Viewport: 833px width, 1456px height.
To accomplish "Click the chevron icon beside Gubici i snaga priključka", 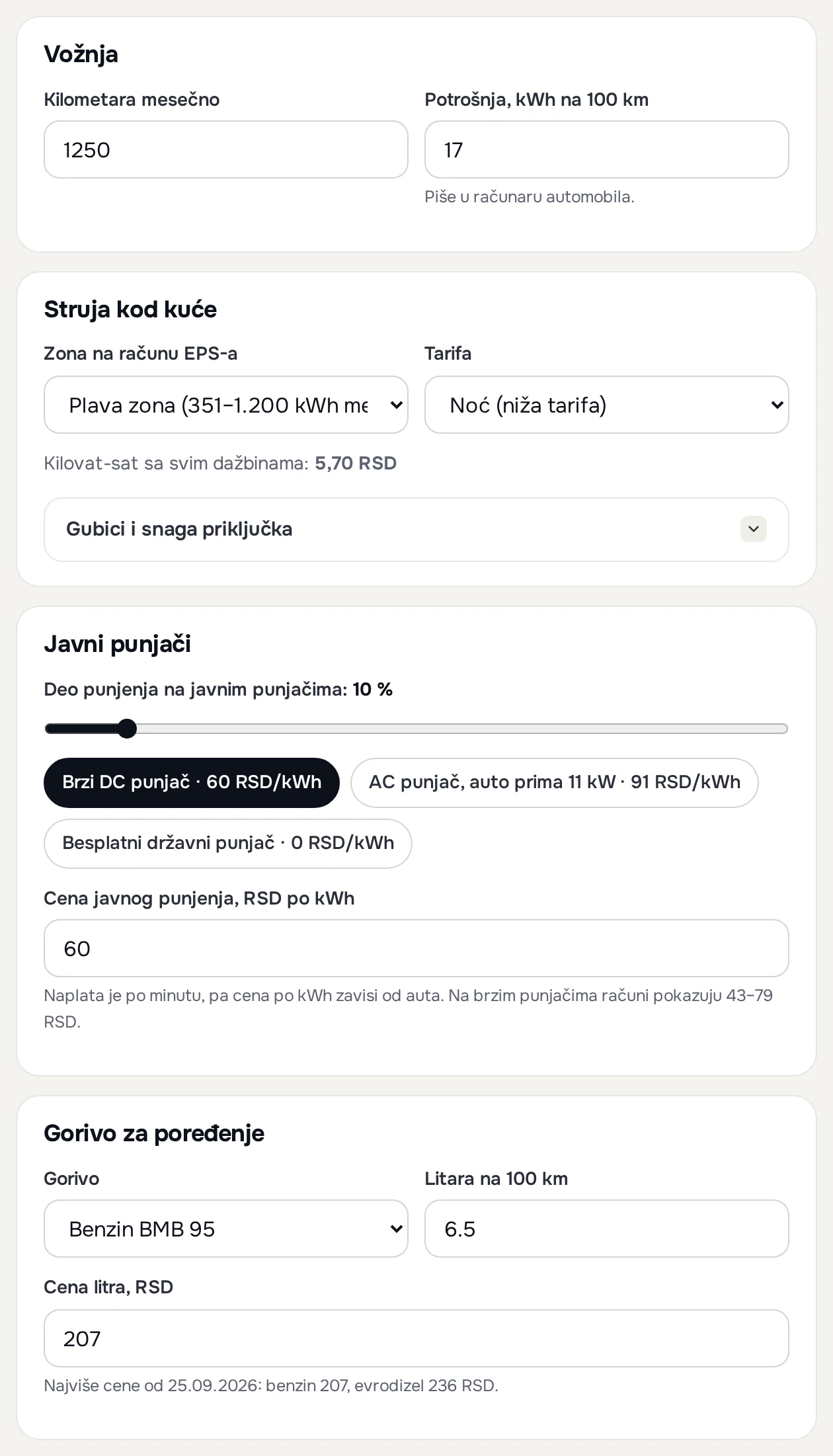I will point(753,529).
